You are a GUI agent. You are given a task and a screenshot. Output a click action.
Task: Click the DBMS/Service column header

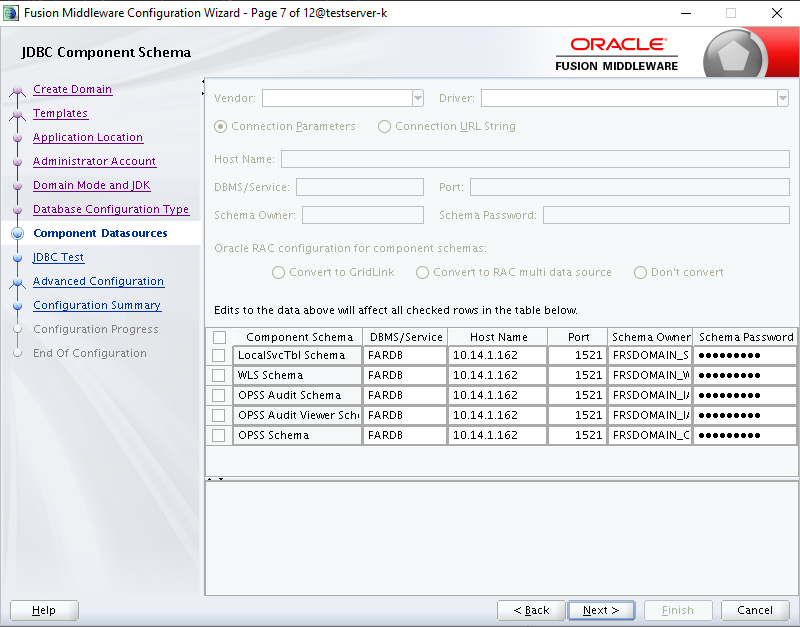click(406, 337)
